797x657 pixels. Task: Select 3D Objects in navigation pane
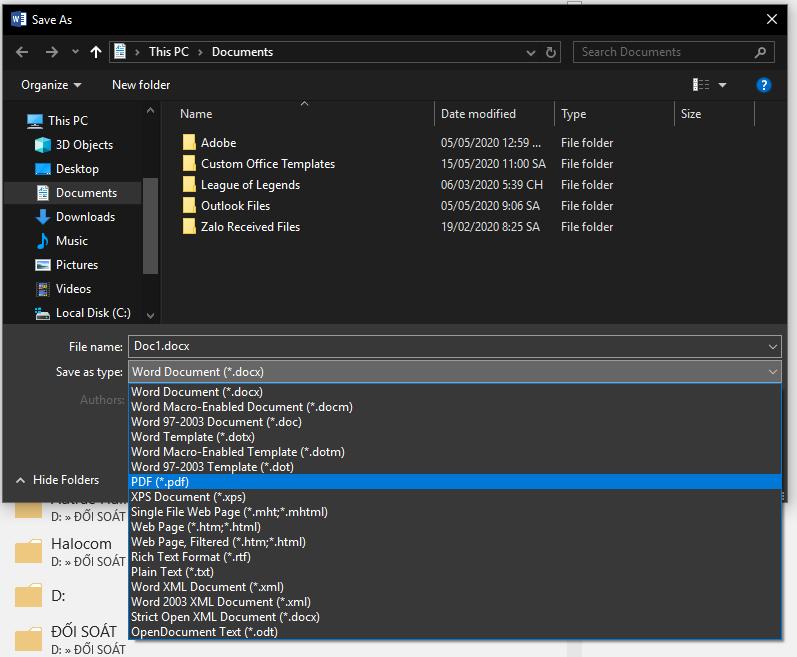coord(84,145)
